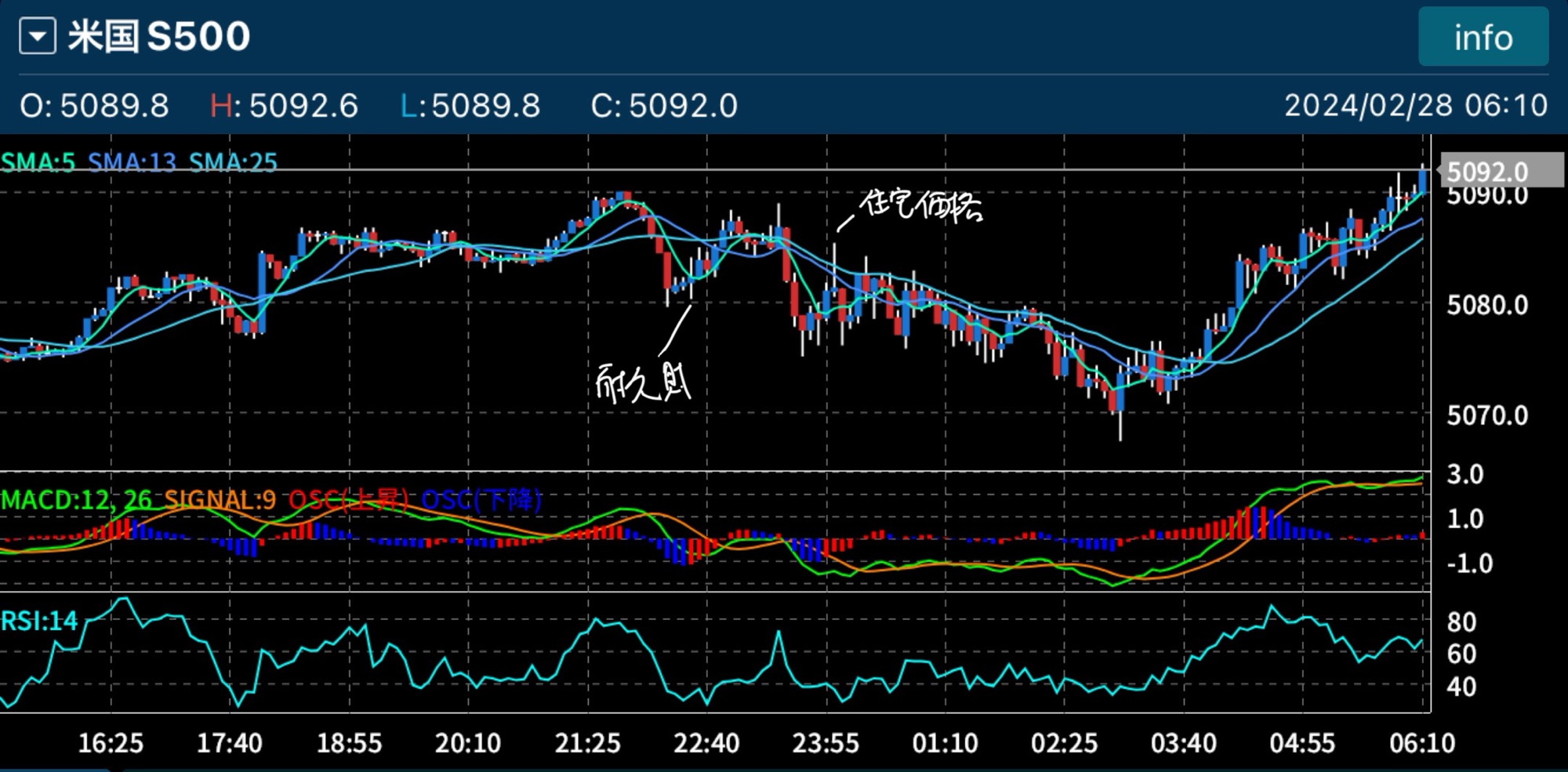
Task: Click the 06:10 time axis label
Action: tap(1421, 742)
